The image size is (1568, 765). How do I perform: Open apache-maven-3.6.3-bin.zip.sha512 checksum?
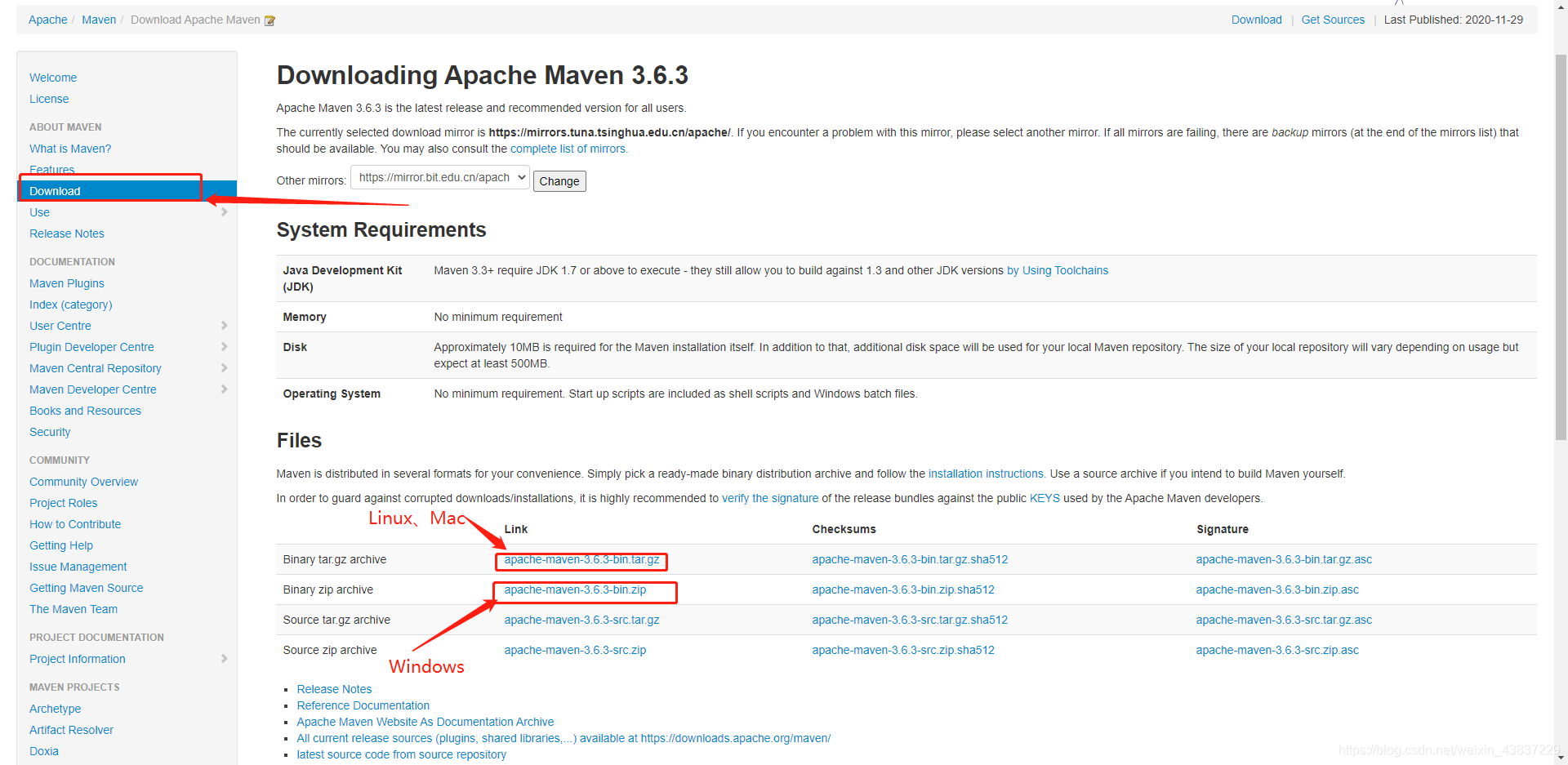[x=903, y=589]
